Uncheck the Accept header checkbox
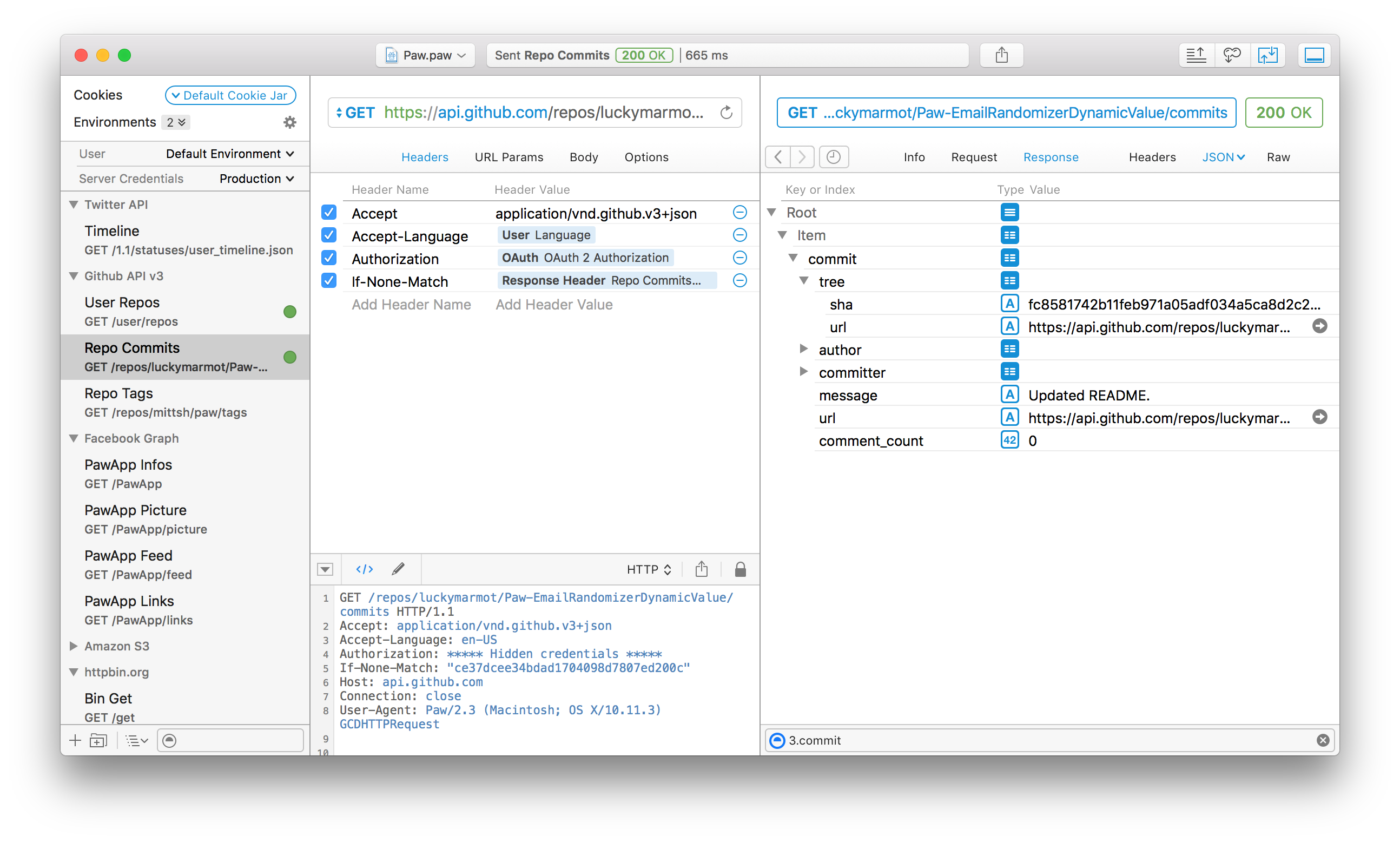 click(329, 213)
